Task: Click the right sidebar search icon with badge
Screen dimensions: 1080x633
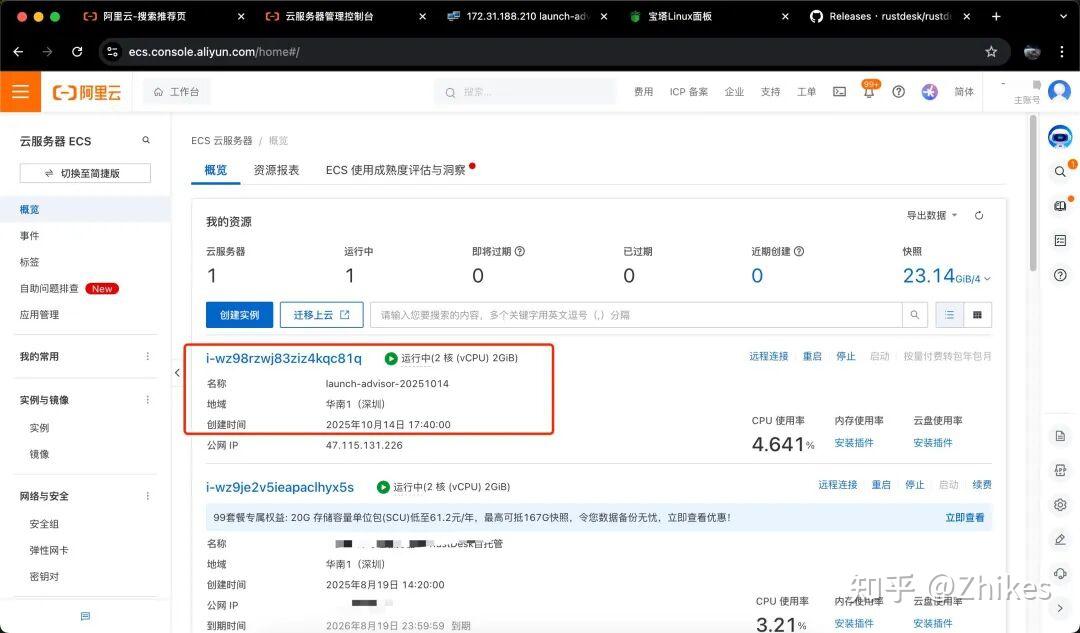Action: (1061, 170)
